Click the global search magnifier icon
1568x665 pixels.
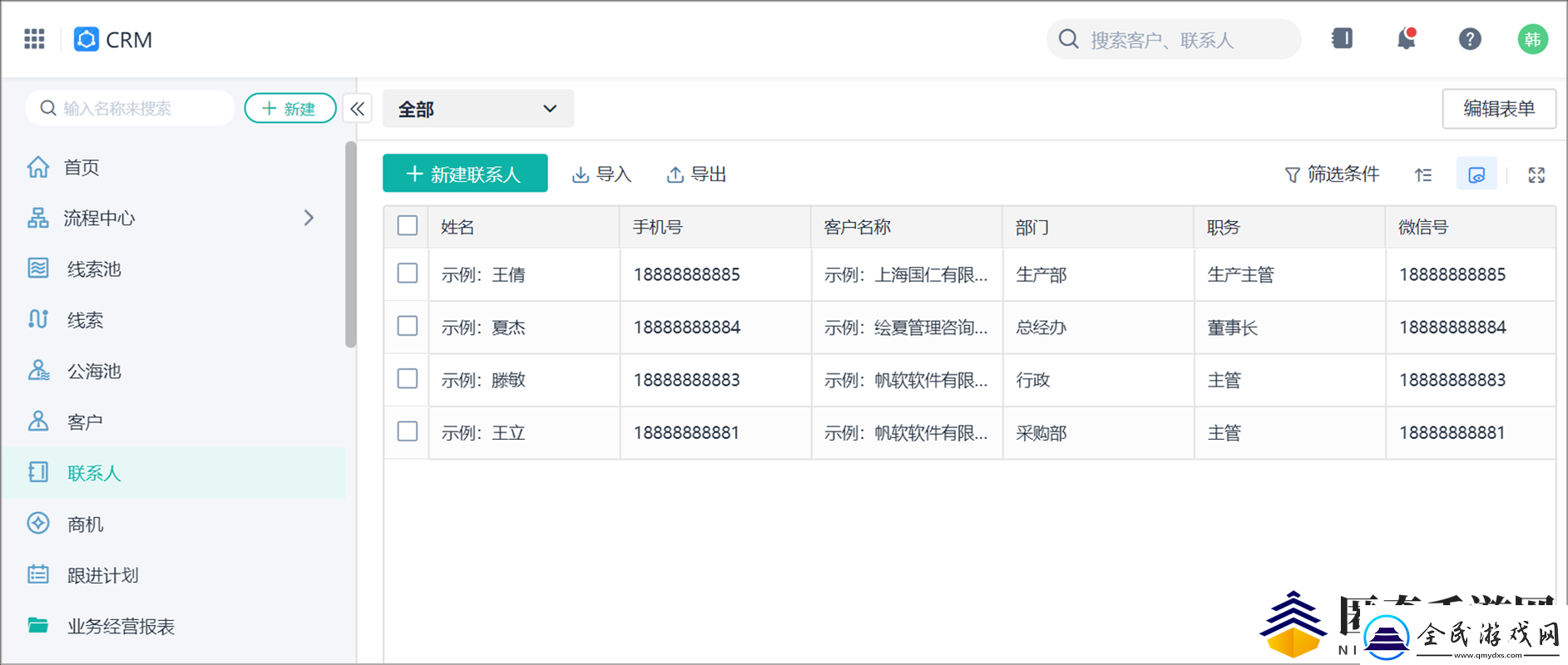click(x=1069, y=39)
